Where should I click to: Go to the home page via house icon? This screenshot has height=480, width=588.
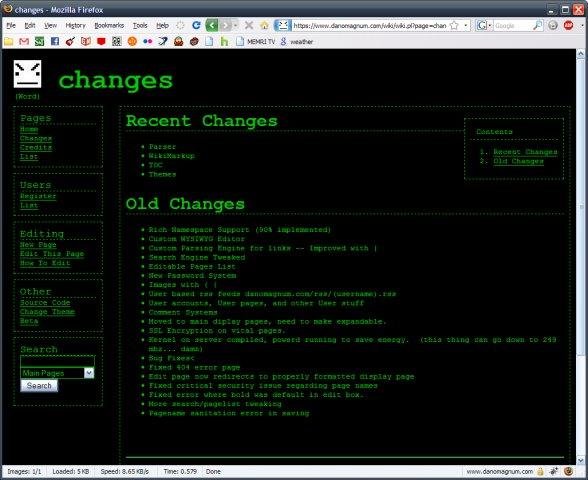[264, 26]
